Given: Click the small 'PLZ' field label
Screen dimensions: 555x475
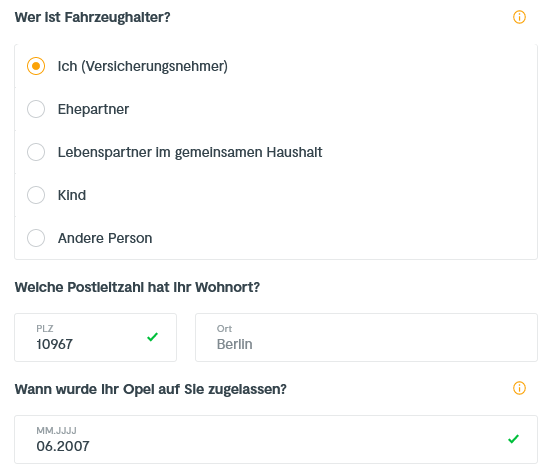Looking at the screenshot, I should click(x=45, y=328).
